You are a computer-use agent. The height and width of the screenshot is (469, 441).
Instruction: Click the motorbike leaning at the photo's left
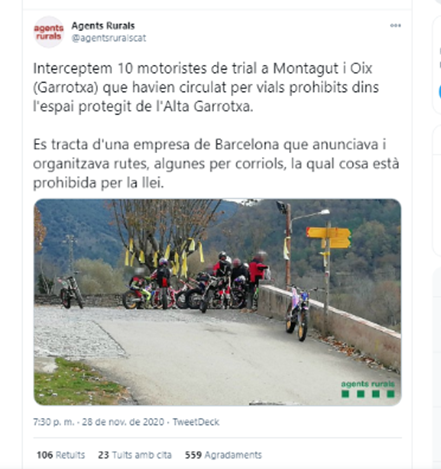click(x=70, y=292)
